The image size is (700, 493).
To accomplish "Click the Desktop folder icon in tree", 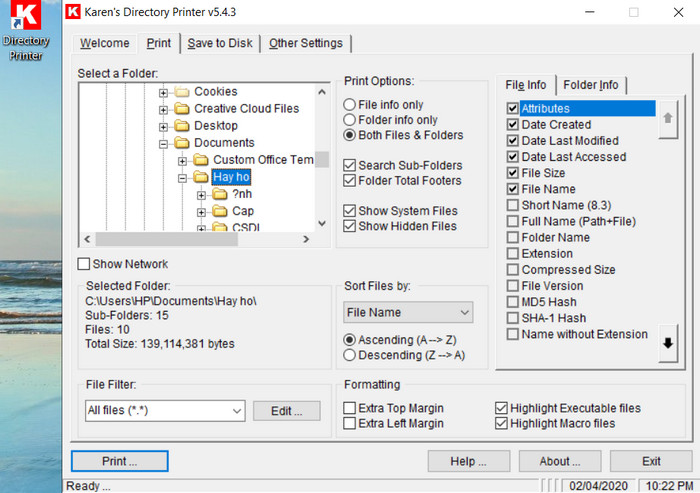I will coord(182,126).
